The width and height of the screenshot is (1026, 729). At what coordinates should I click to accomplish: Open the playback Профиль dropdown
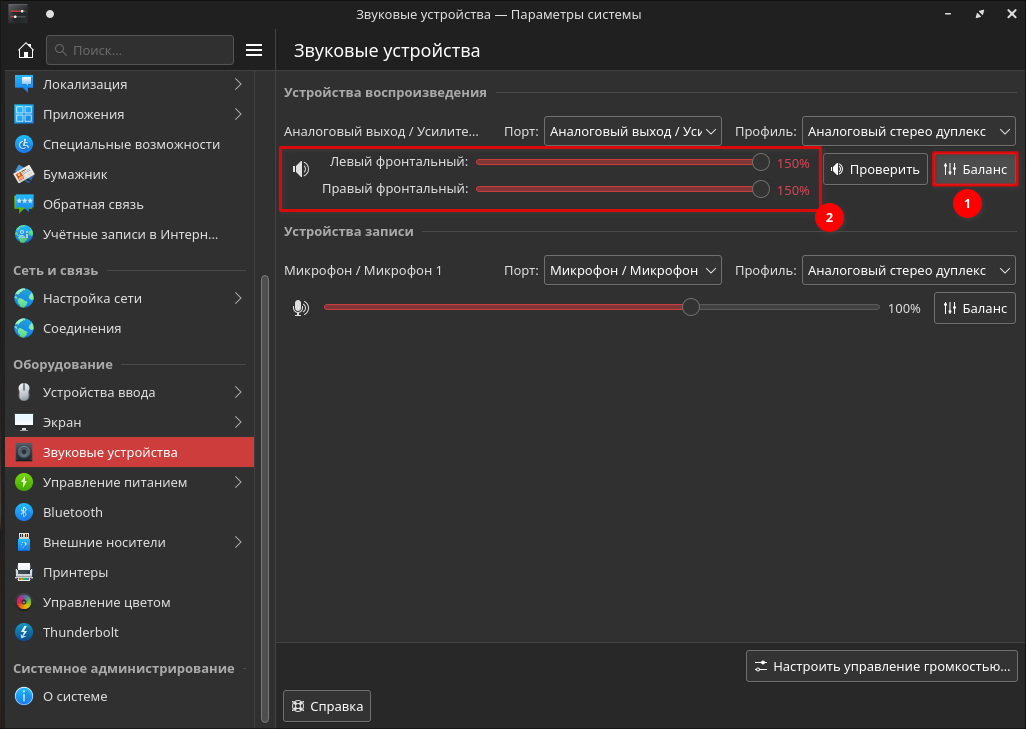point(909,132)
